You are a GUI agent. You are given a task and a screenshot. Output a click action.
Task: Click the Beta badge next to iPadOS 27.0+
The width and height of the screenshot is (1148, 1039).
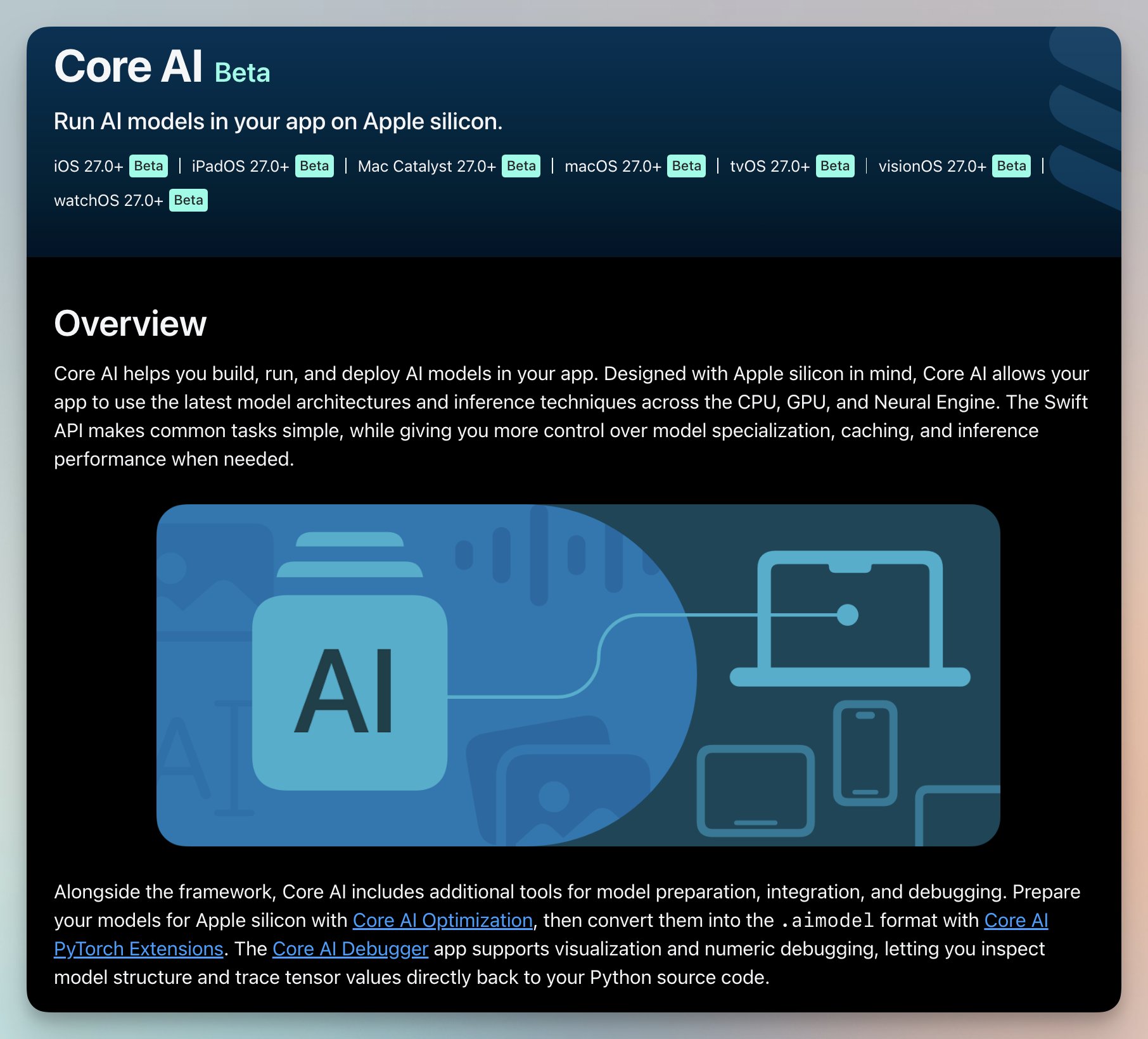click(314, 166)
